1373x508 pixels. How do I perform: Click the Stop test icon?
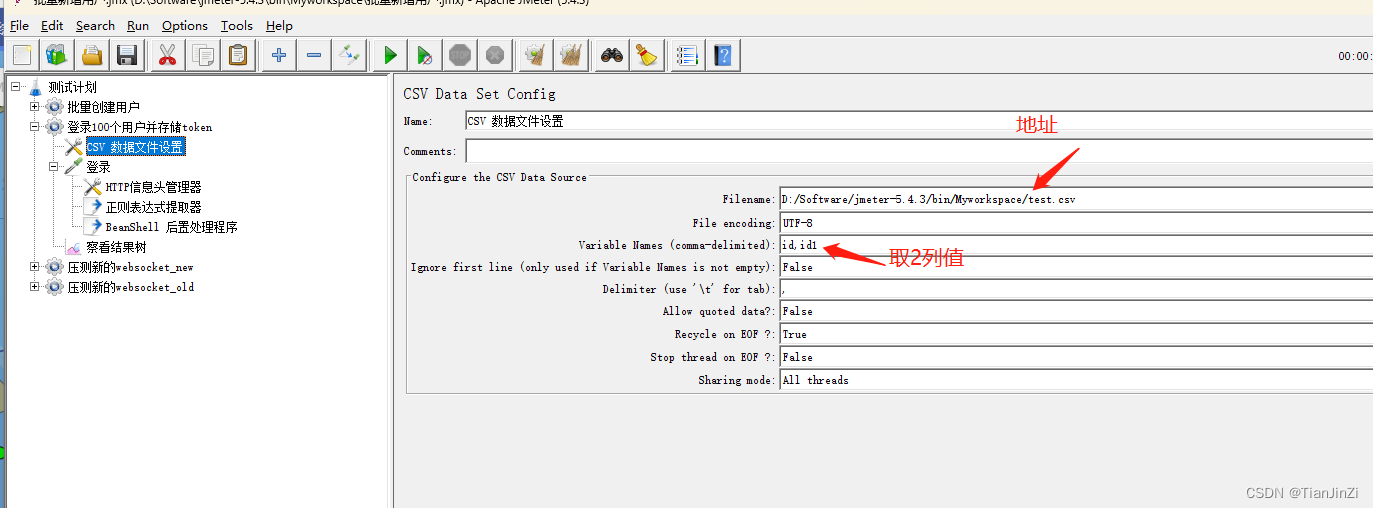(460, 55)
